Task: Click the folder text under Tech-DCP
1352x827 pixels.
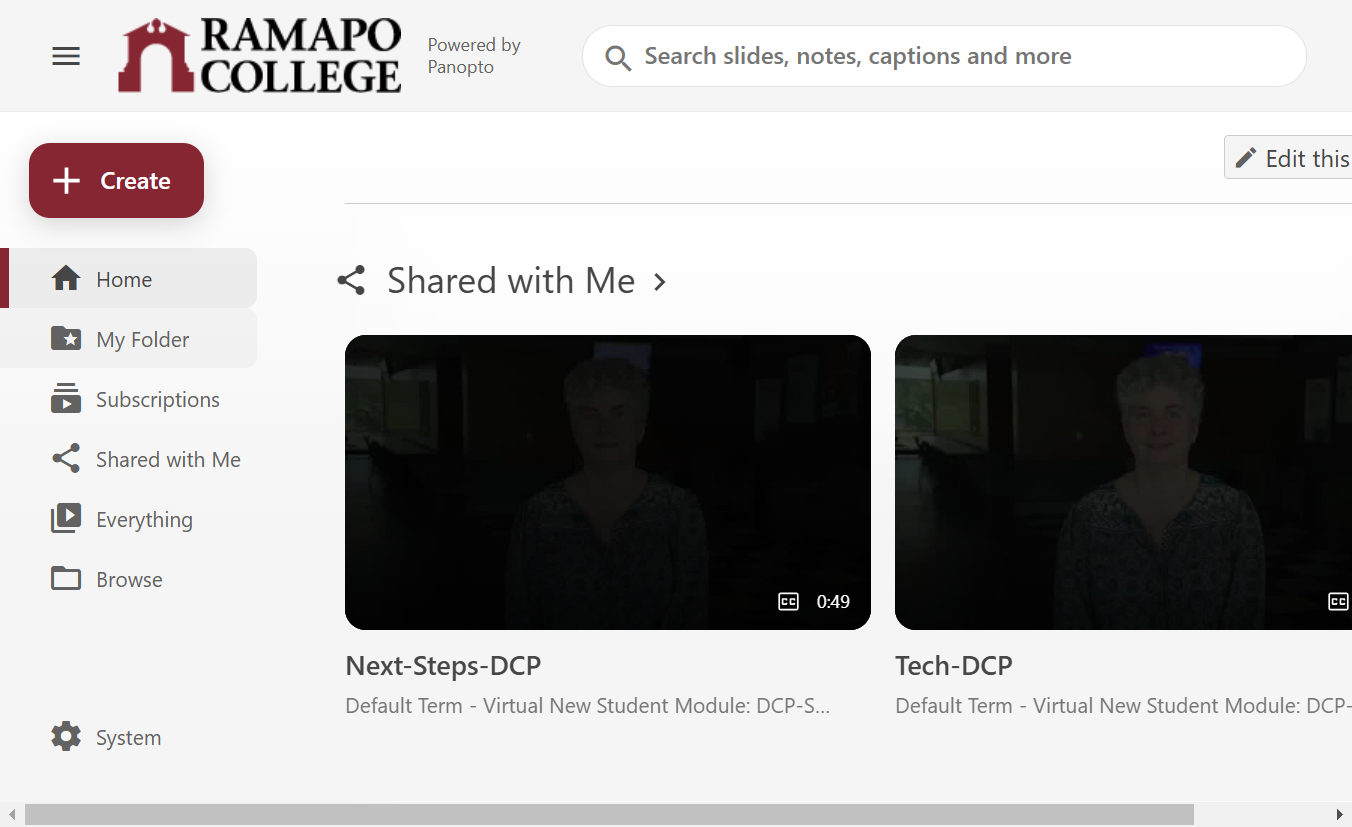Action: (1123, 706)
